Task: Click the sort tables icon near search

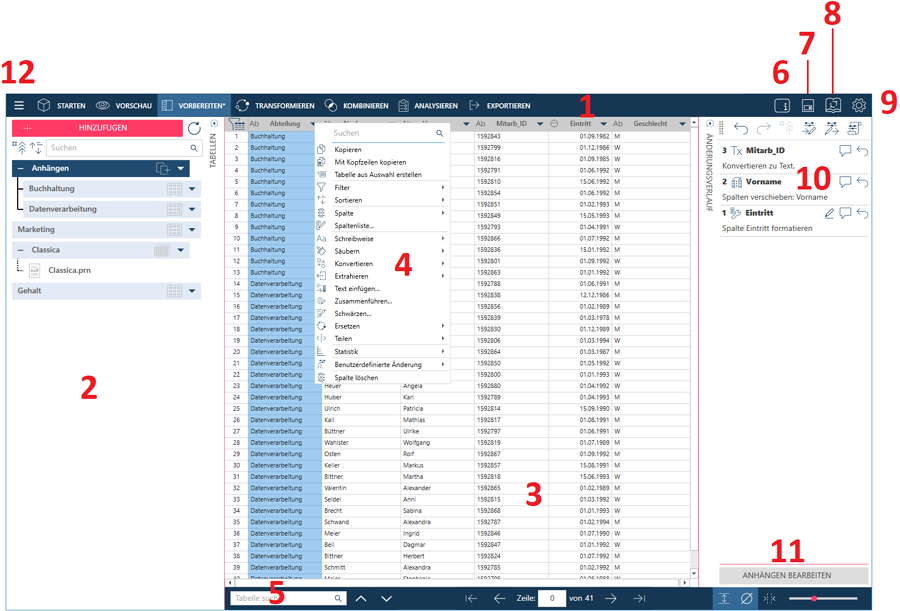Action: [x=36, y=148]
